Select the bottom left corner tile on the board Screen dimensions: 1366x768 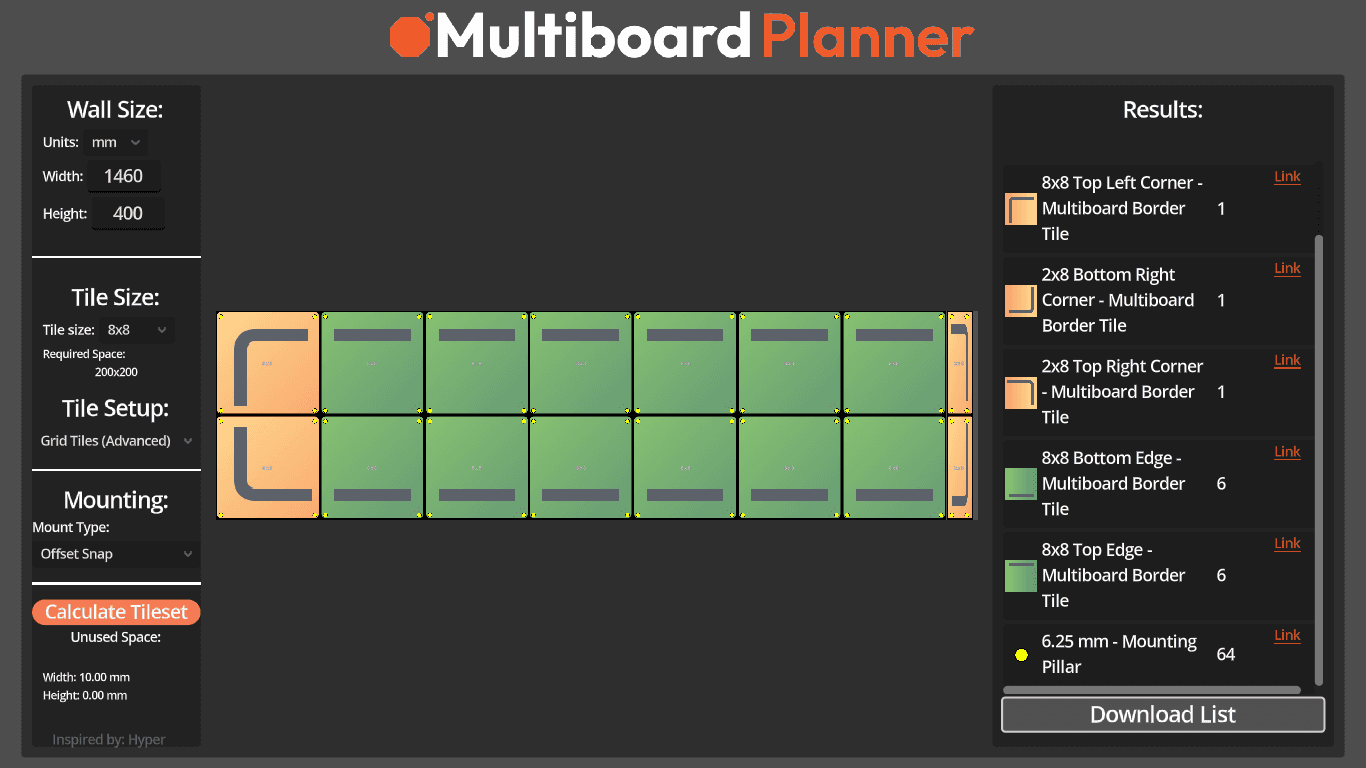268,467
